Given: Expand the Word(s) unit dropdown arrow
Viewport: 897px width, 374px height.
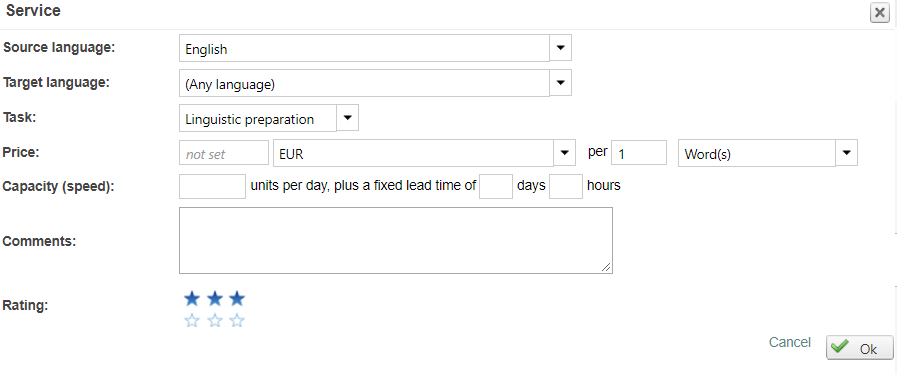Looking at the screenshot, I should 847,153.
